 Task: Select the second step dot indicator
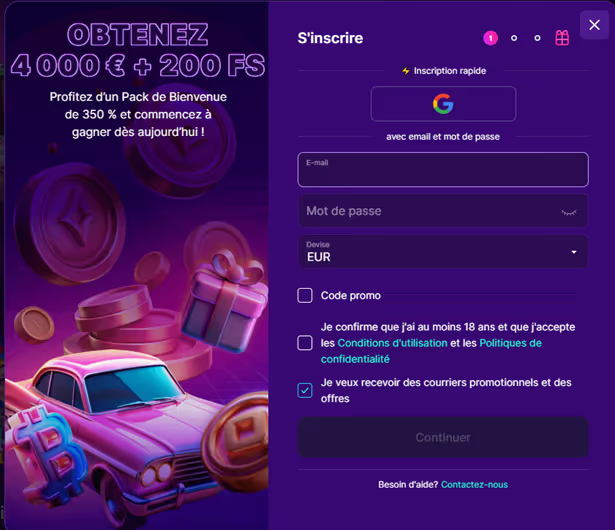coord(514,38)
